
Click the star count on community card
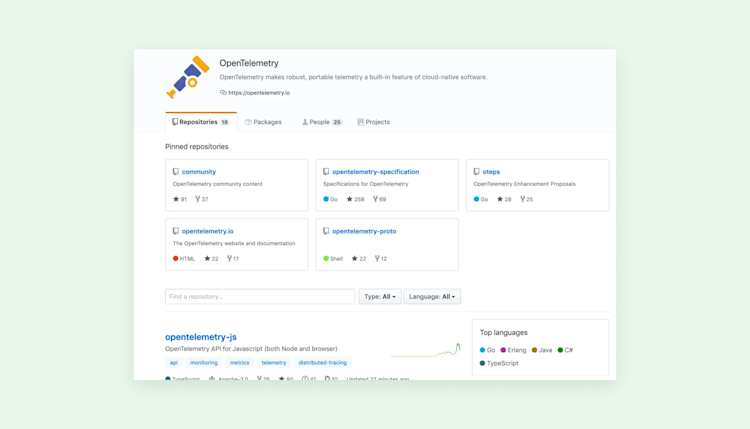(180, 199)
